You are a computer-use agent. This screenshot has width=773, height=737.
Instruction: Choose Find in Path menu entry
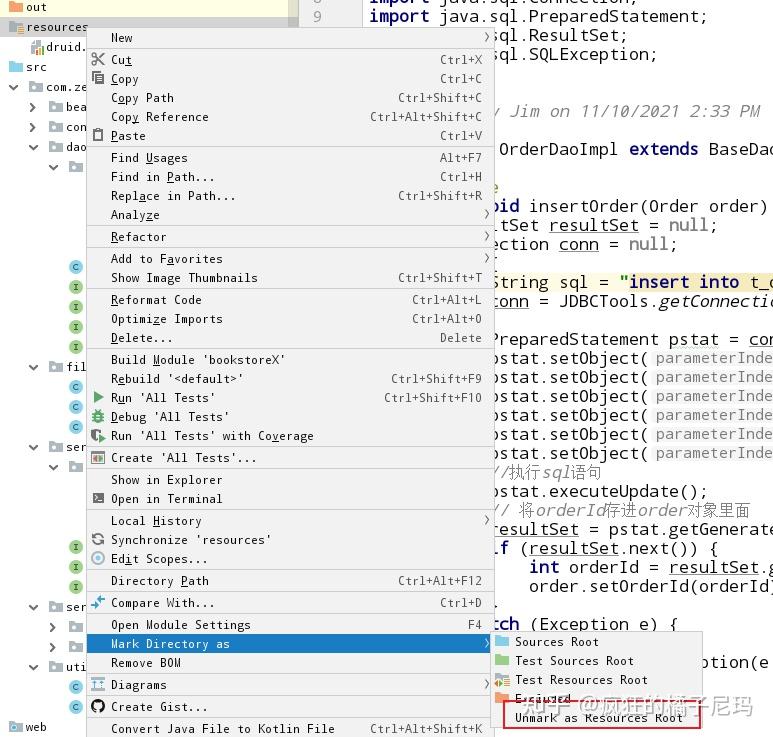(x=290, y=176)
